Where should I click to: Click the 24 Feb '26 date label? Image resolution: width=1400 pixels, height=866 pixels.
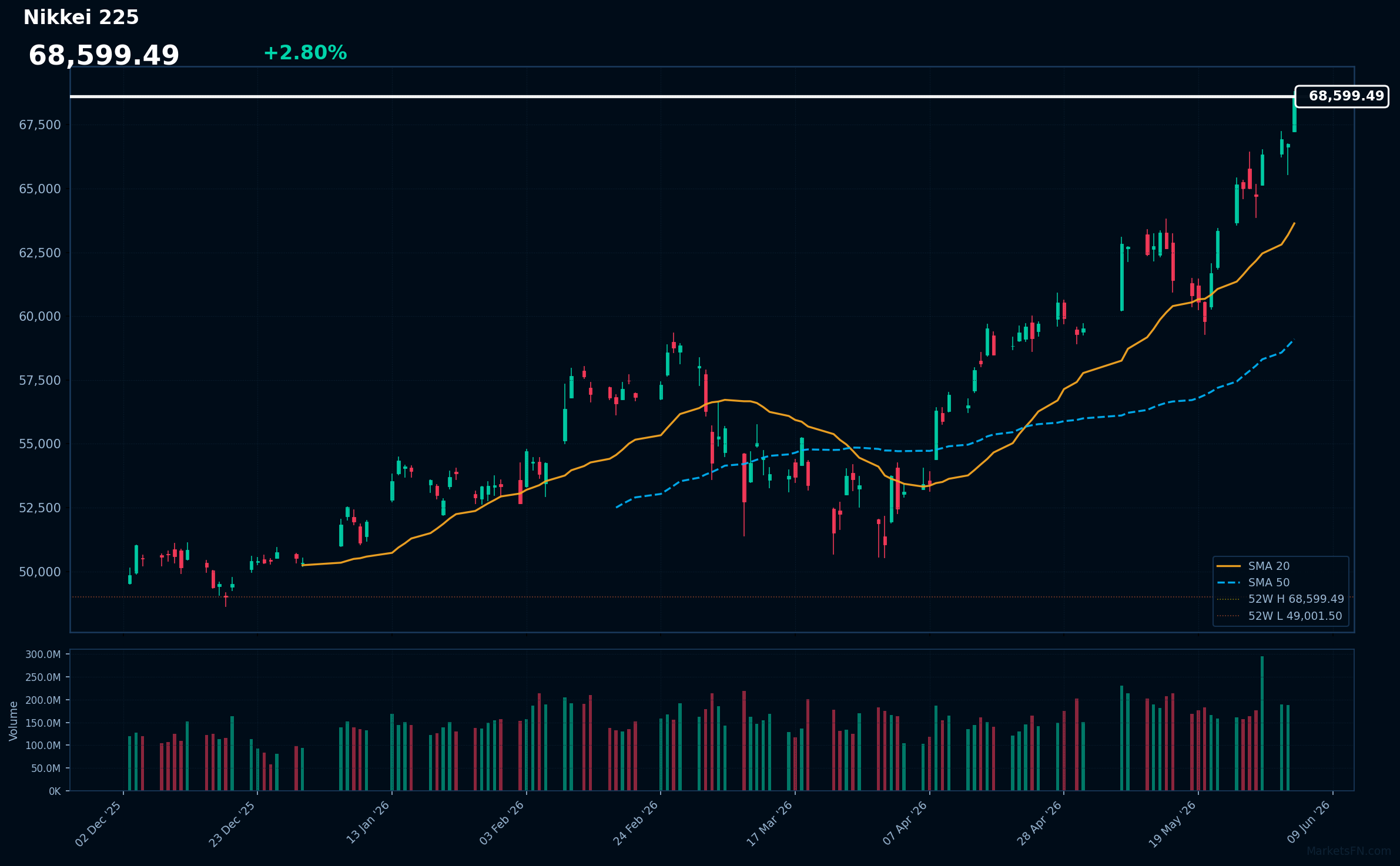pos(635,824)
